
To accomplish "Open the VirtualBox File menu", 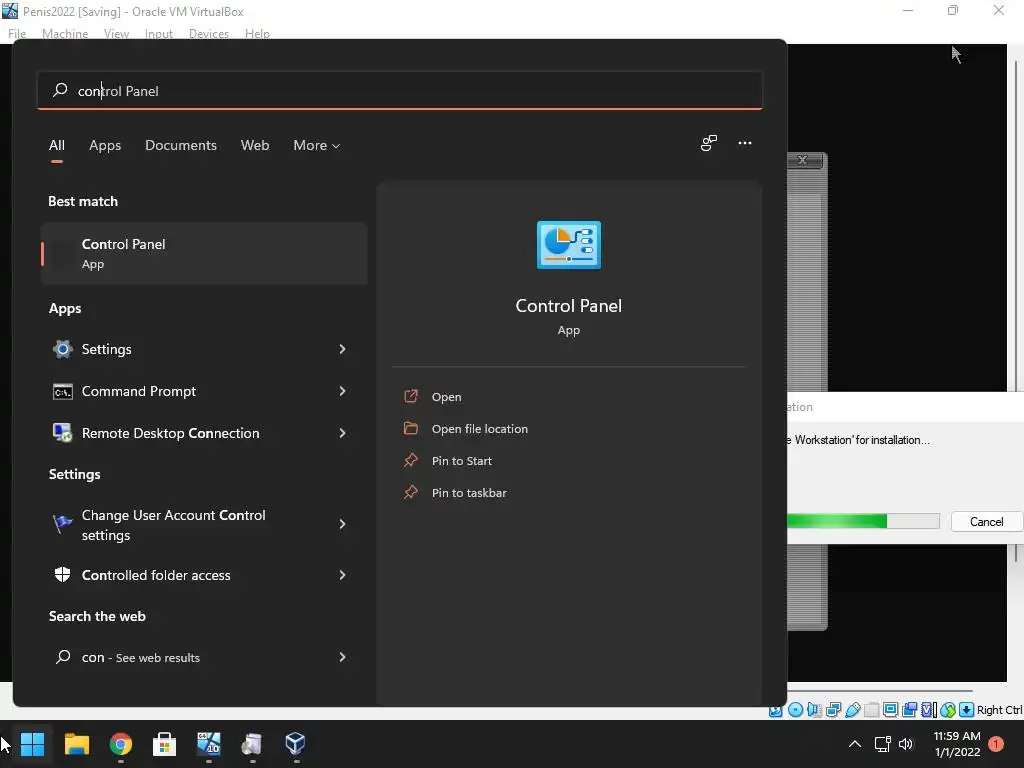I will click(17, 33).
